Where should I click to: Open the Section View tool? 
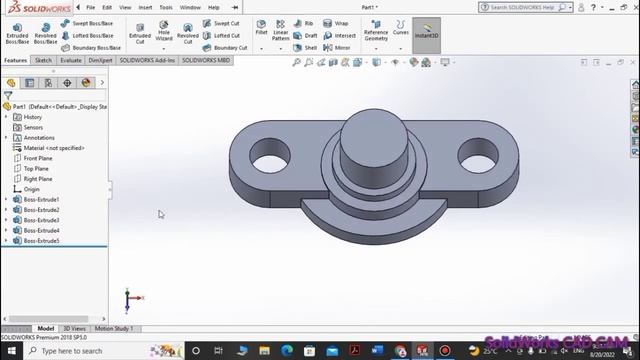(x=333, y=62)
